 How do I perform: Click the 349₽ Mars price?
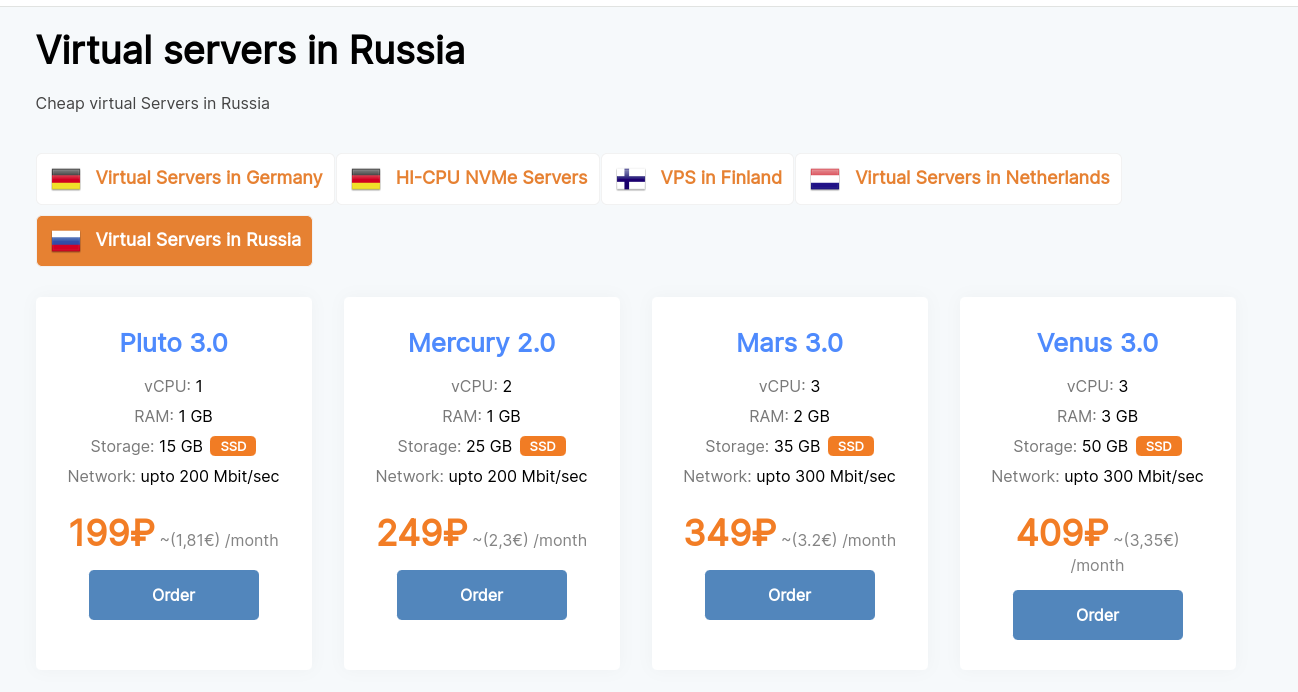pos(730,533)
